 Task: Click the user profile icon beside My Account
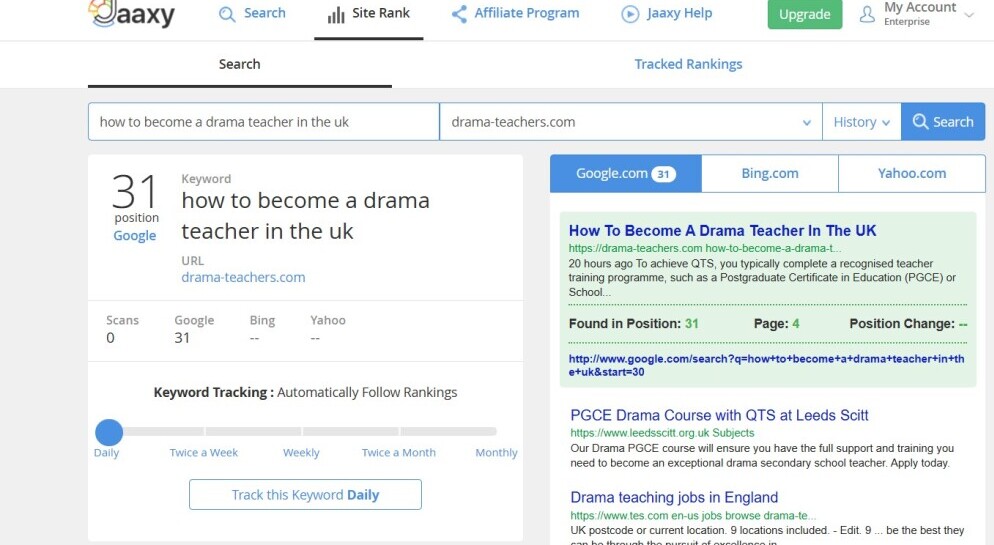coord(867,14)
